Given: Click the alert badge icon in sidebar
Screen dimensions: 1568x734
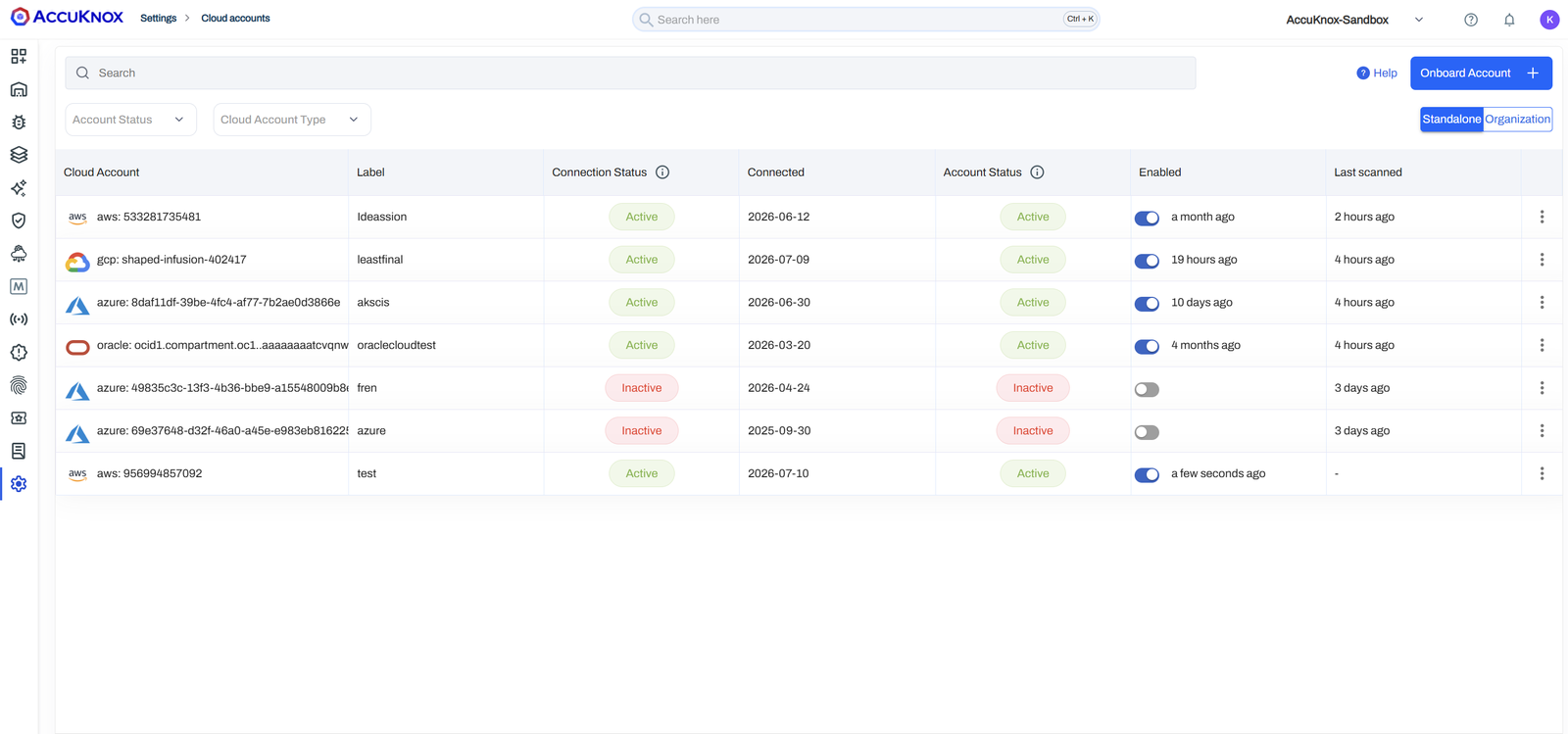Looking at the screenshot, I should tap(19, 352).
